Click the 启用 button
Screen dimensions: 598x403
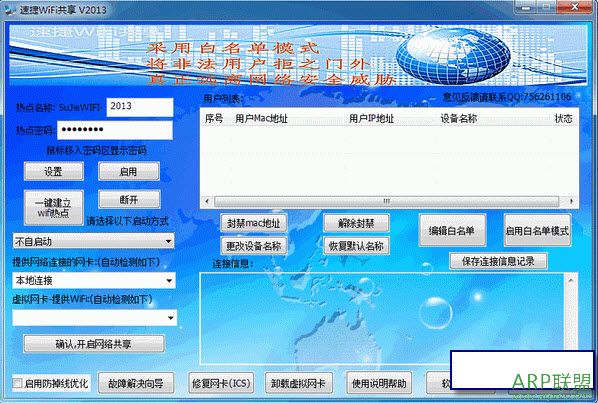(129, 171)
